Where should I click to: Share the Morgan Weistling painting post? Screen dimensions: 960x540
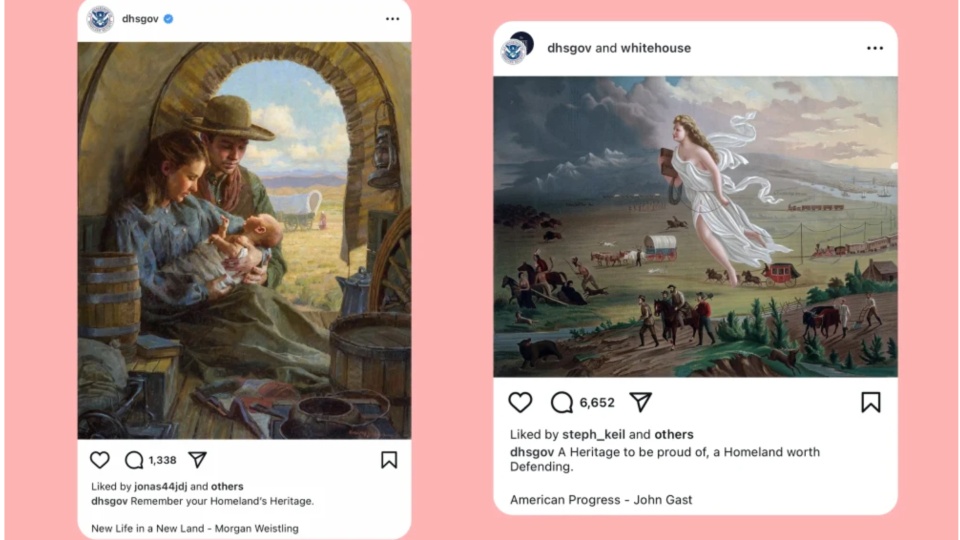coord(197,460)
